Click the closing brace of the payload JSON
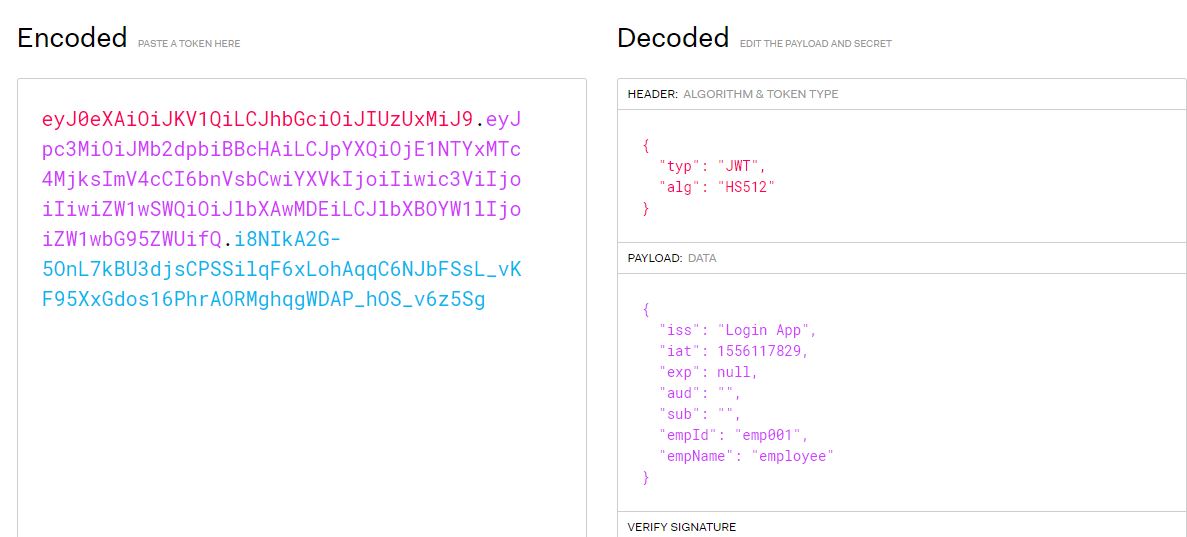Screen dimensions: 1187x537 tap(646, 478)
